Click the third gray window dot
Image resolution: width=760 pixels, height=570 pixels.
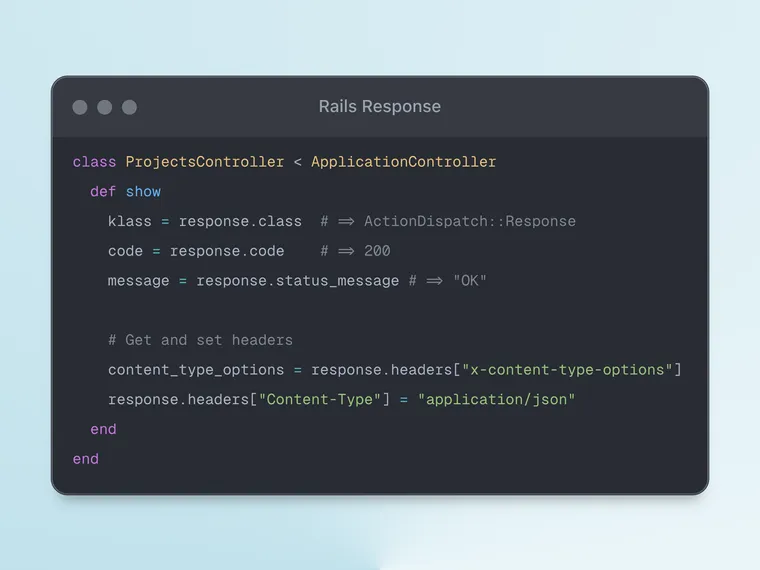(129, 107)
